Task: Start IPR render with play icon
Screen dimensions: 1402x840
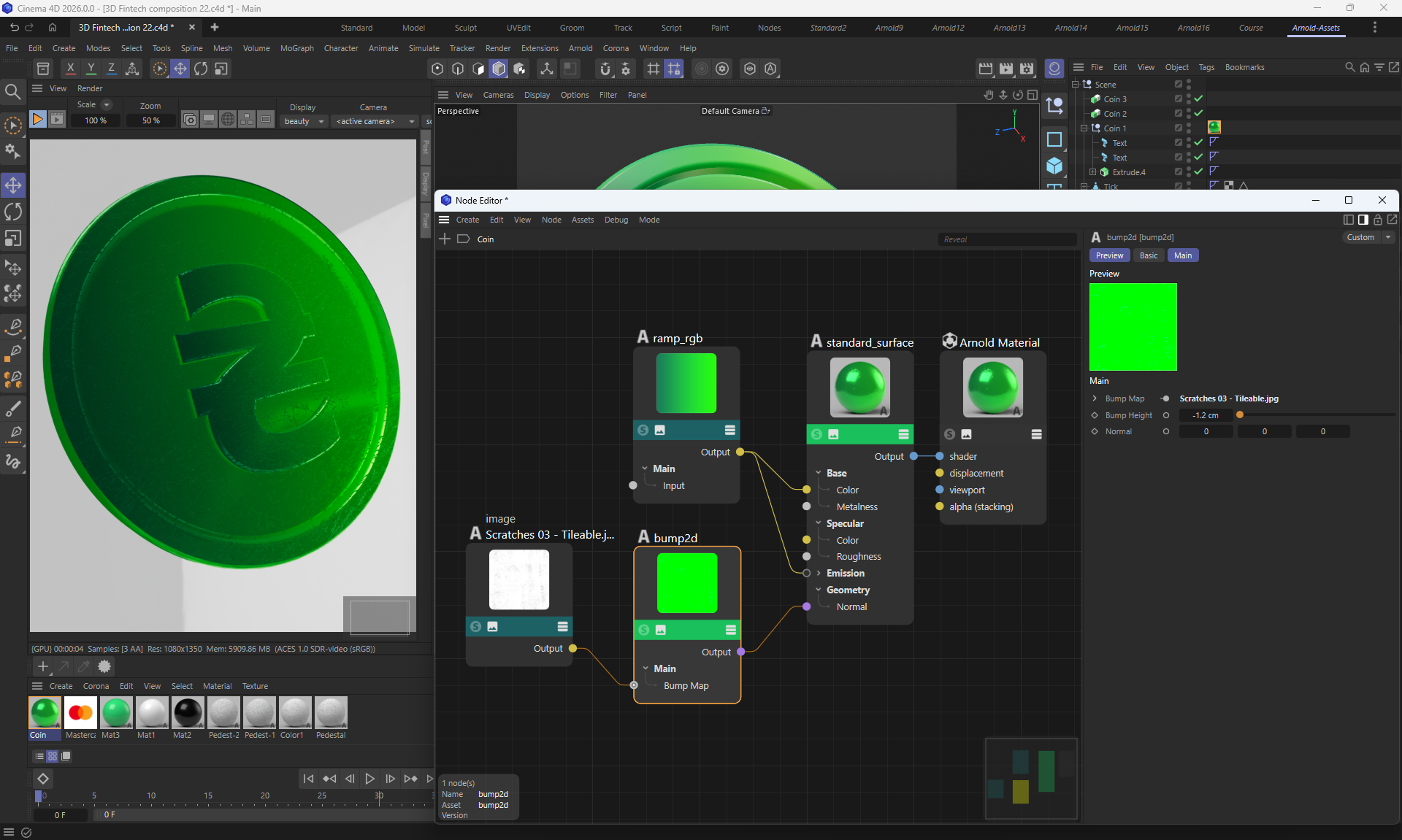Action: [x=38, y=119]
